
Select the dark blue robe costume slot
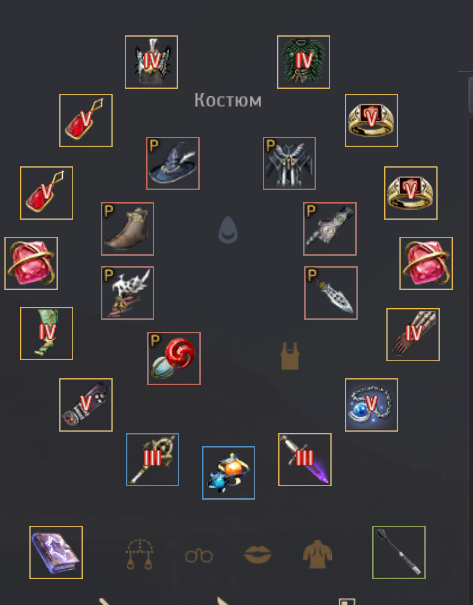pos(289,164)
